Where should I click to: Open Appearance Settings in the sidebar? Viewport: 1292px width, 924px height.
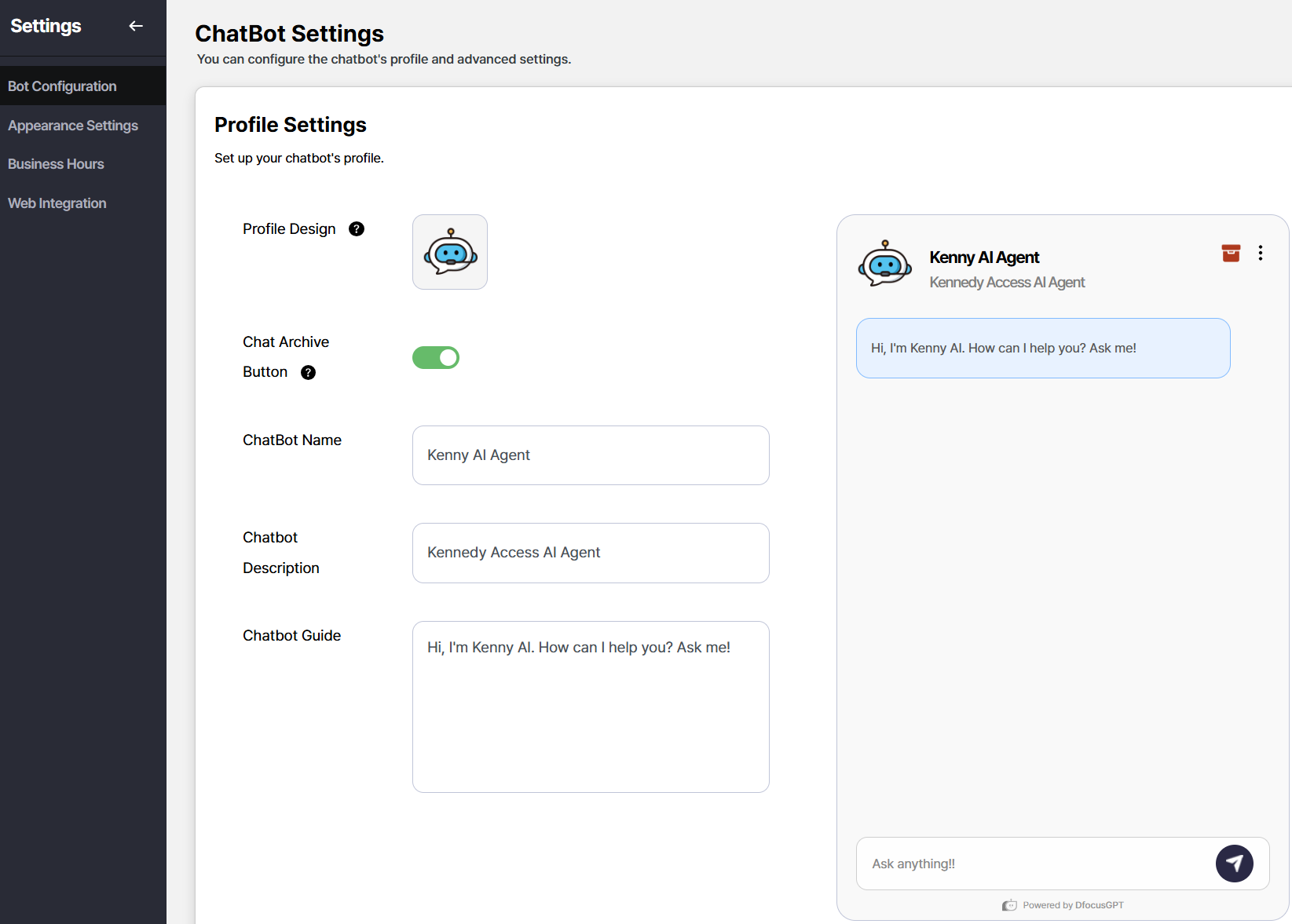point(73,126)
